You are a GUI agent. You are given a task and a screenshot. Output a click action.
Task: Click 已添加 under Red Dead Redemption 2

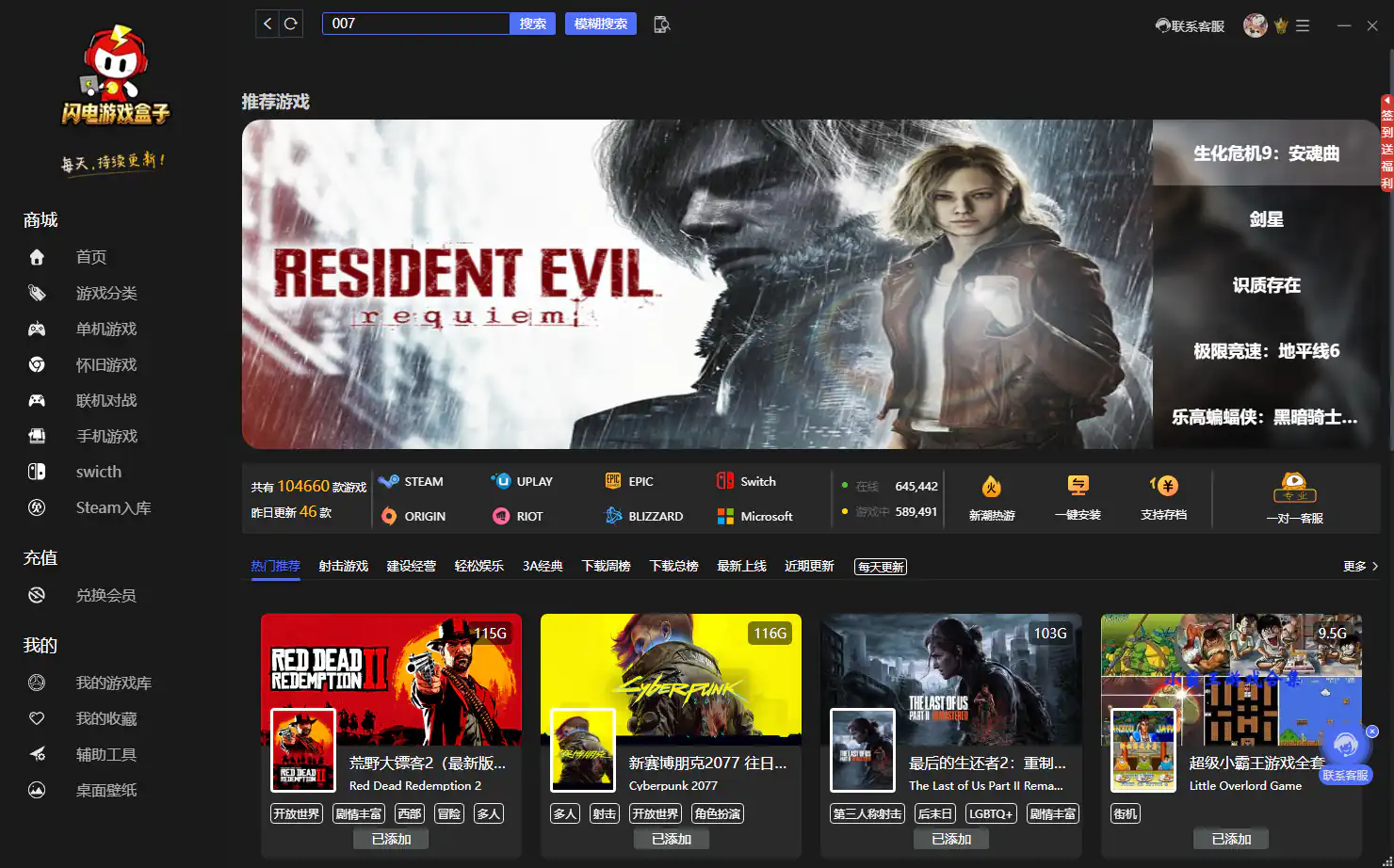(391, 839)
